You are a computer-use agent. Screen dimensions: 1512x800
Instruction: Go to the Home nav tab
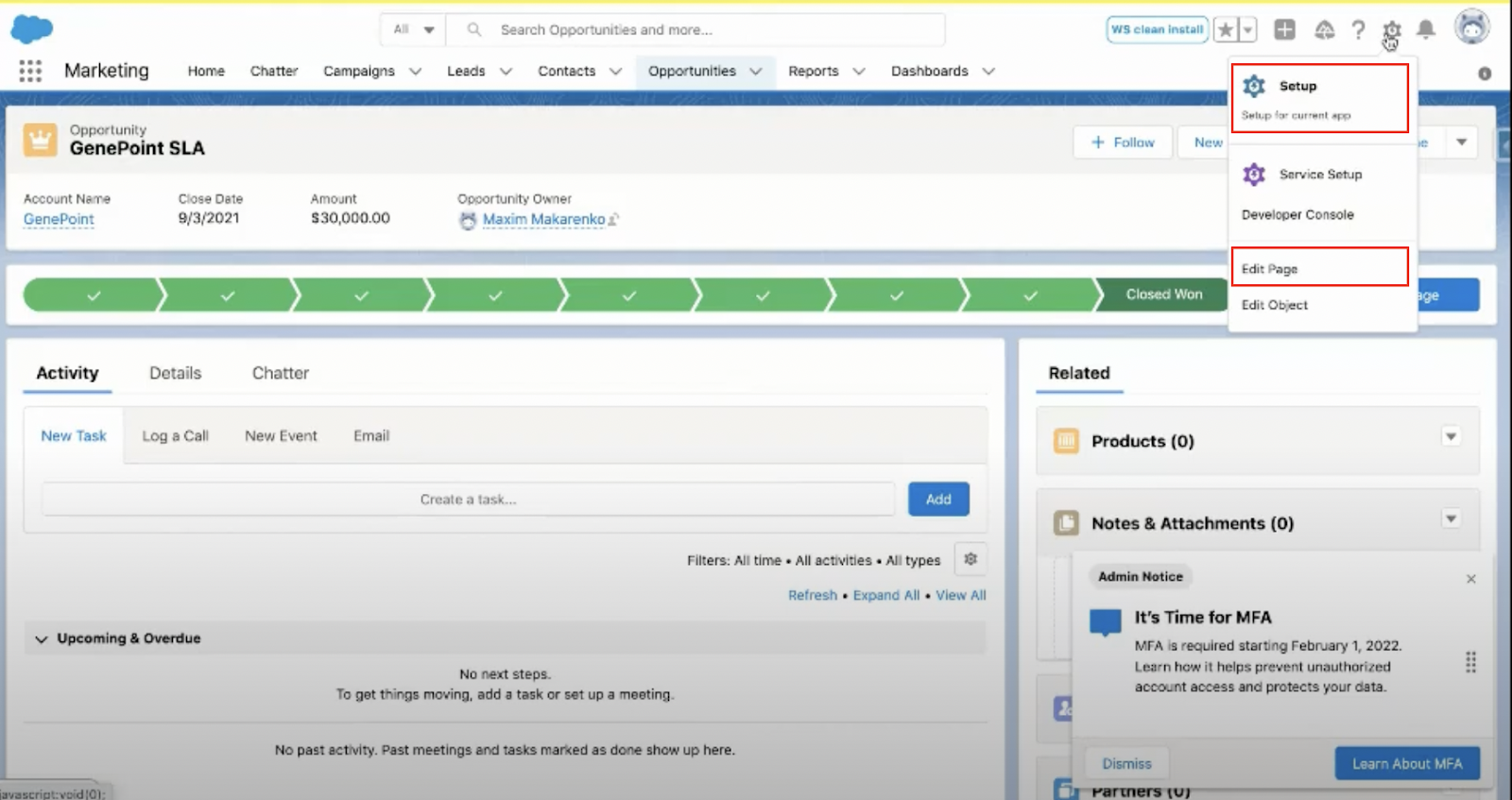(x=206, y=71)
